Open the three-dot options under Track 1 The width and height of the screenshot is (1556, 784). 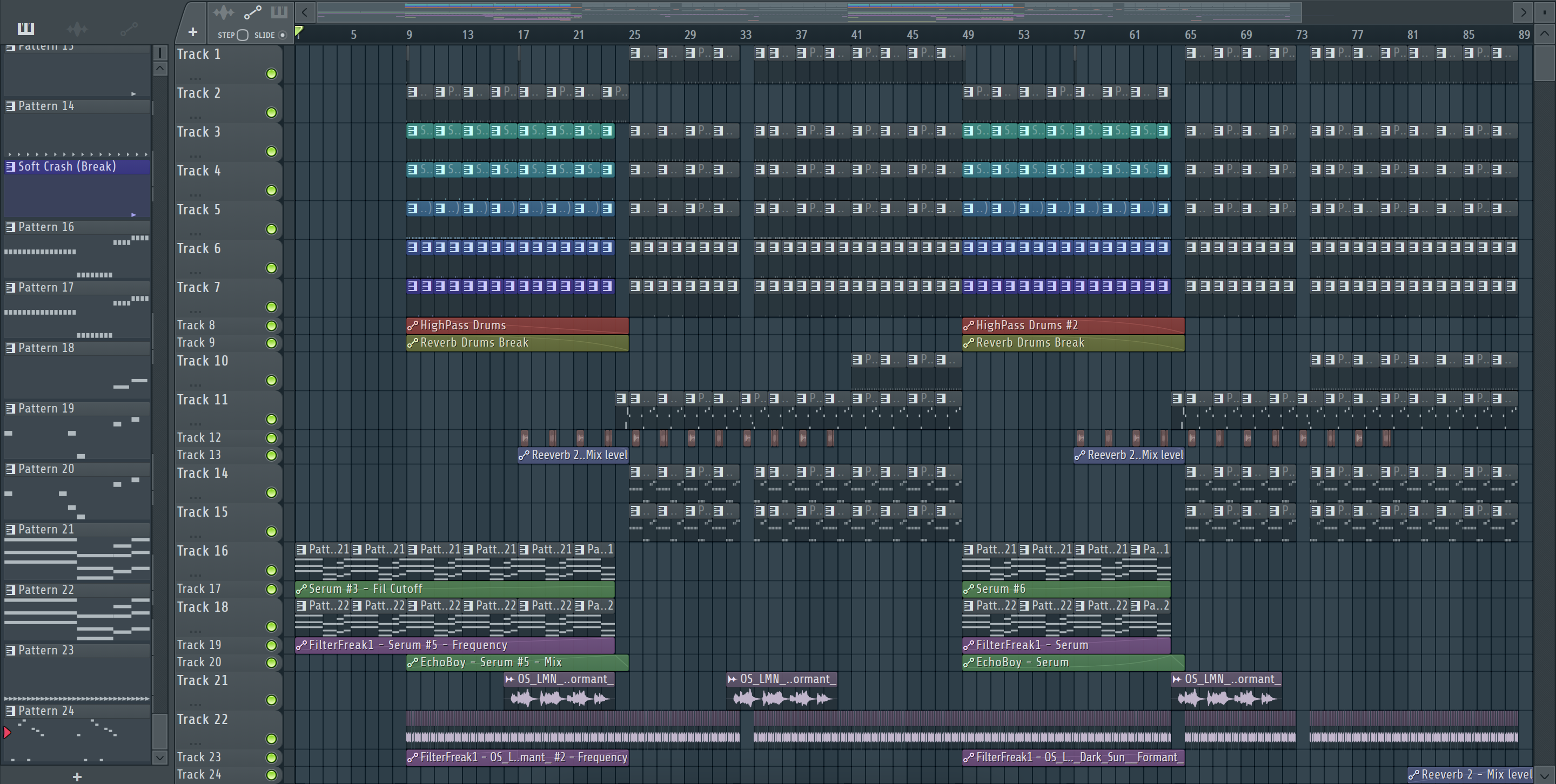(x=194, y=78)
